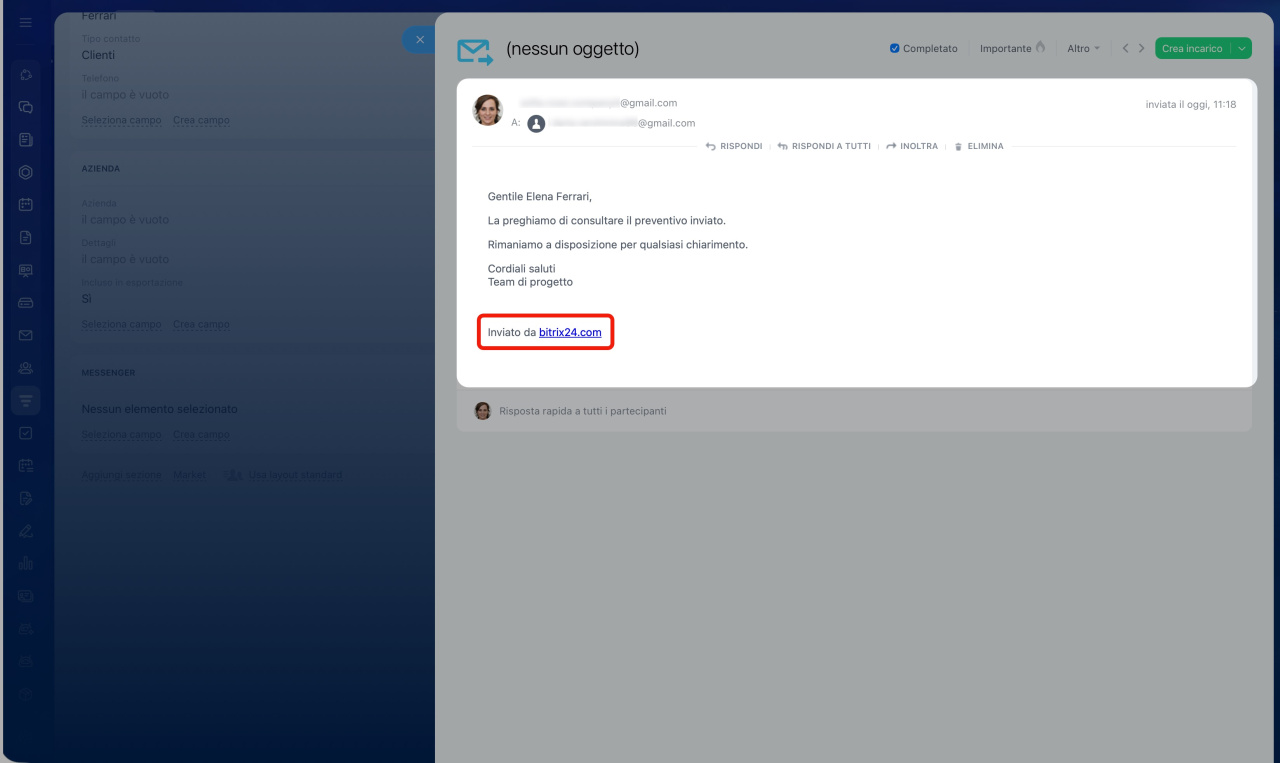Image resolution: width=1280 pixels, height=763 pixels.
Task: Click the Crea incarico button
Action: (x=1191, y=48)
